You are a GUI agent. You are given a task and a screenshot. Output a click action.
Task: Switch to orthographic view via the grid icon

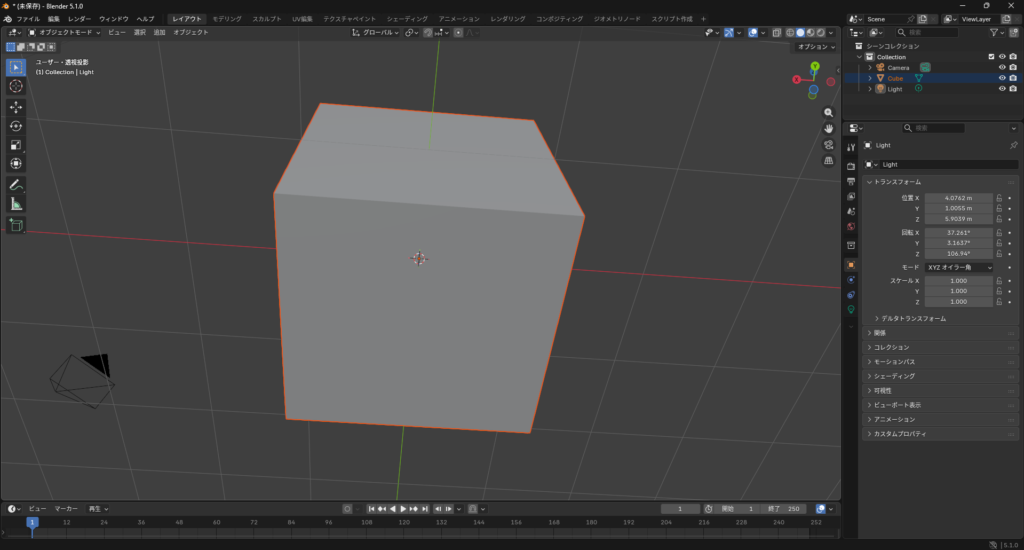pyautogui.click(x=829, y=161)
